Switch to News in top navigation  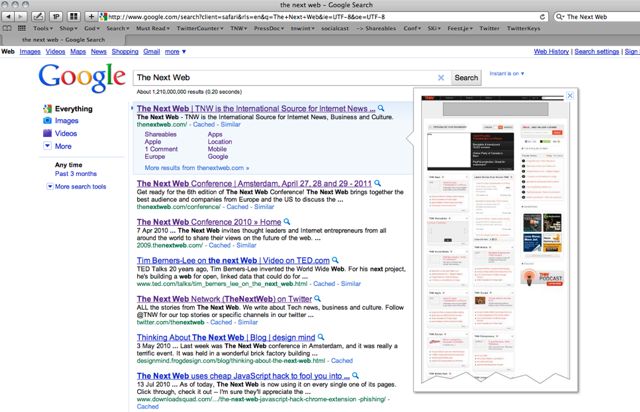(98, 51)
